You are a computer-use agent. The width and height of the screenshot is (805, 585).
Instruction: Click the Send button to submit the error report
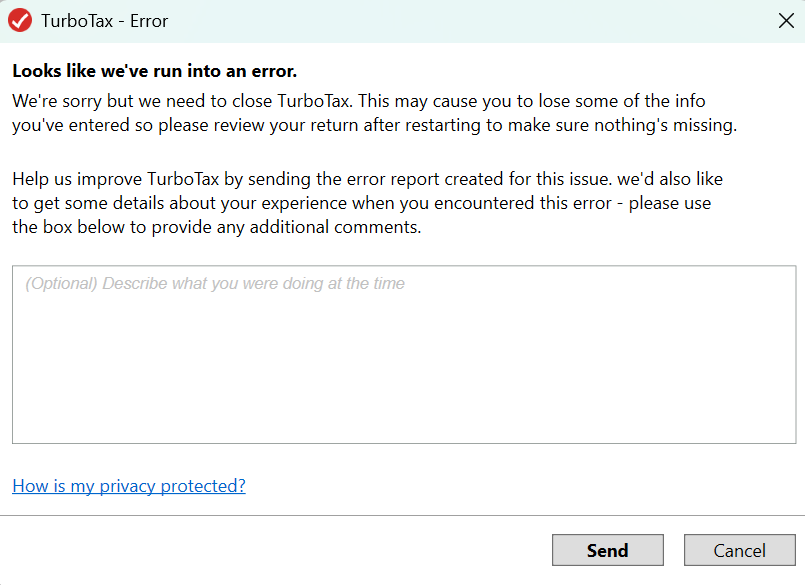[607, 550]
